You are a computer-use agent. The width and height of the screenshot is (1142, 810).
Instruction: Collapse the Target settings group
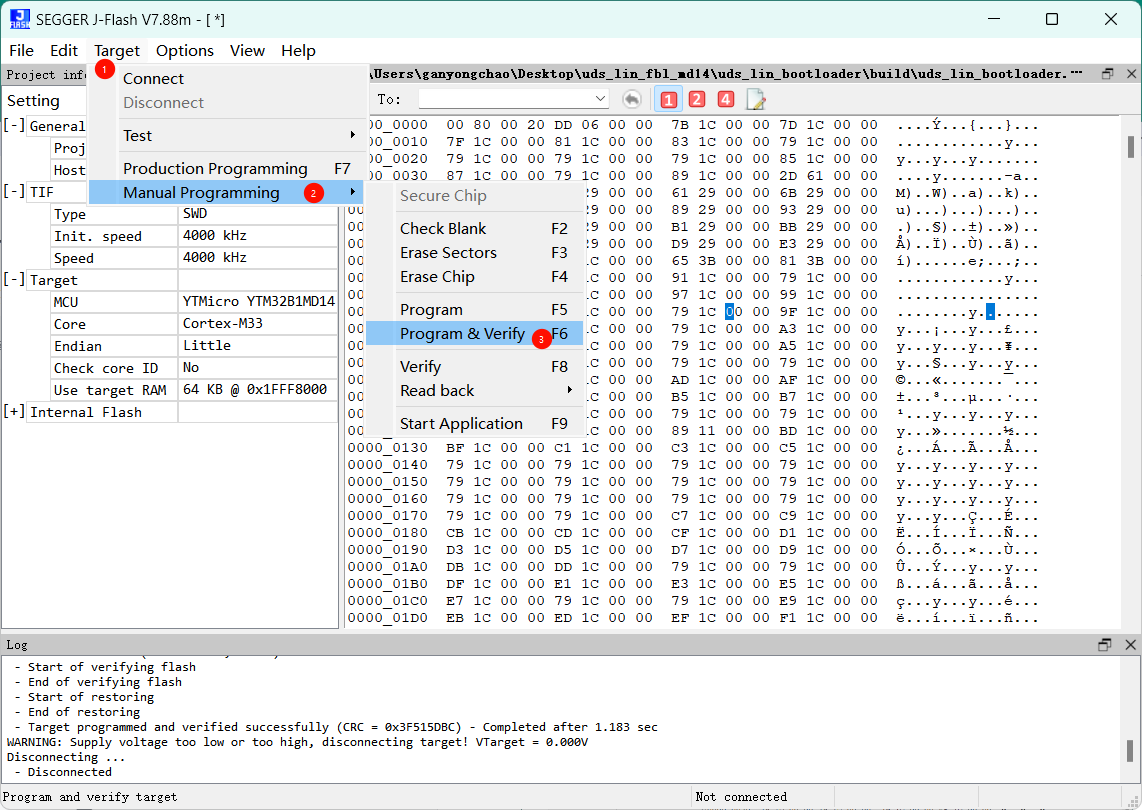click(14, 280)
